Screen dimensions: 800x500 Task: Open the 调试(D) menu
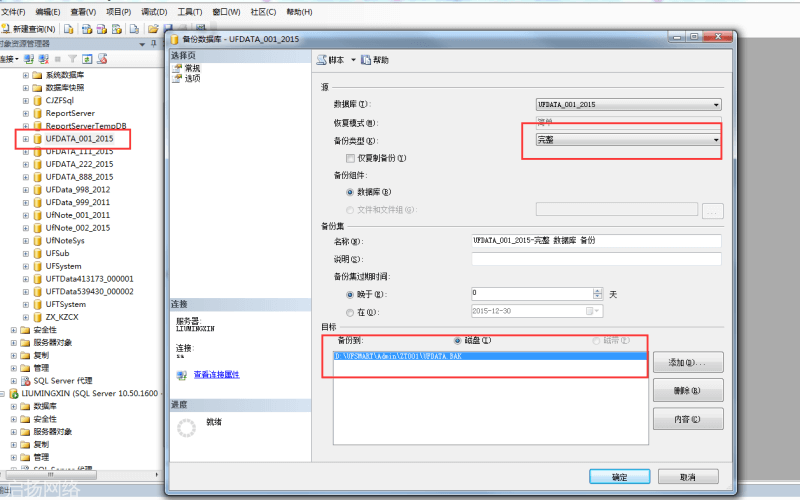pyautogui.click(x=154, y=12)
